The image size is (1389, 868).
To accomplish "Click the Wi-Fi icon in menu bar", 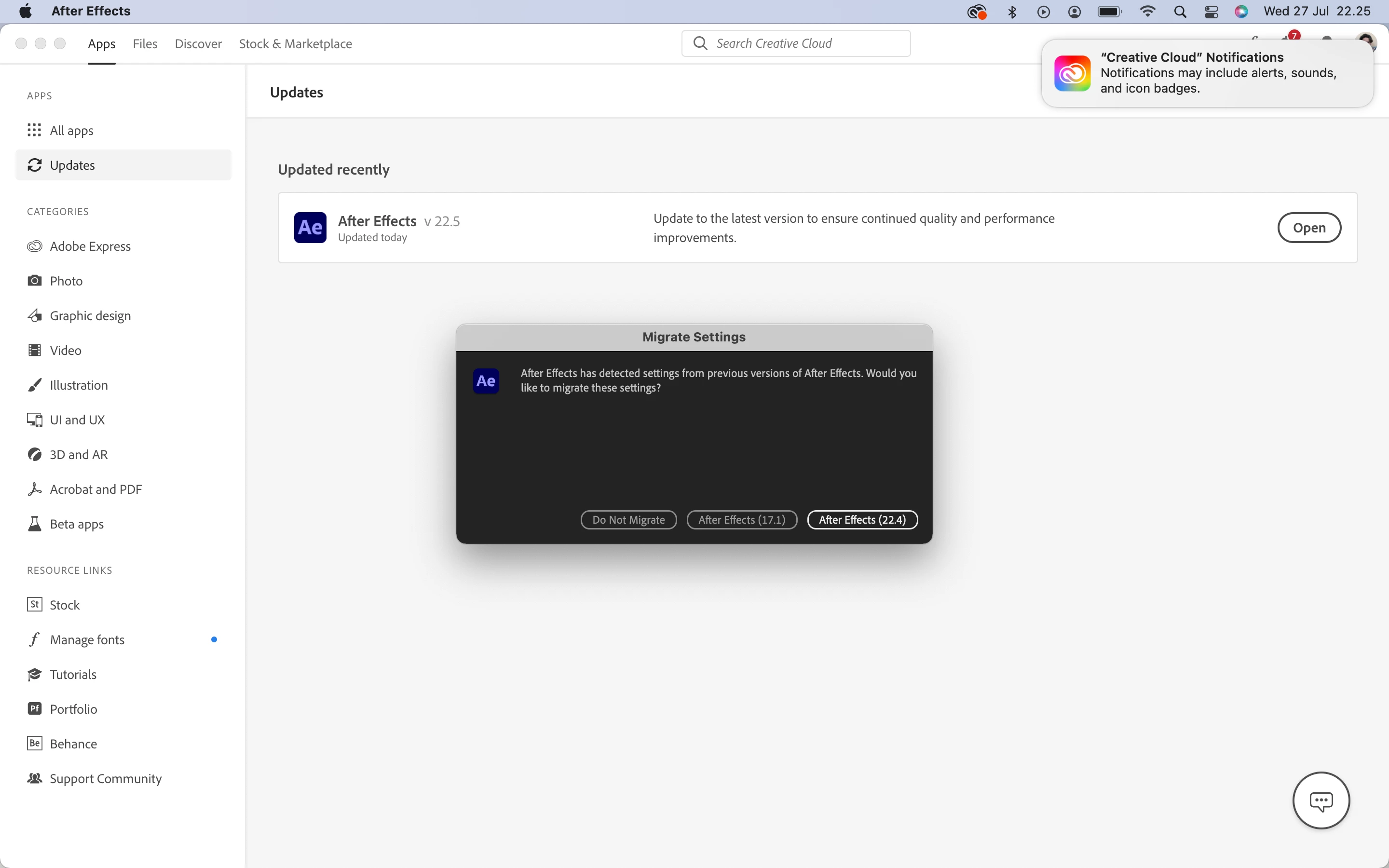I will pyautogui.click(x=1147, y=12).
